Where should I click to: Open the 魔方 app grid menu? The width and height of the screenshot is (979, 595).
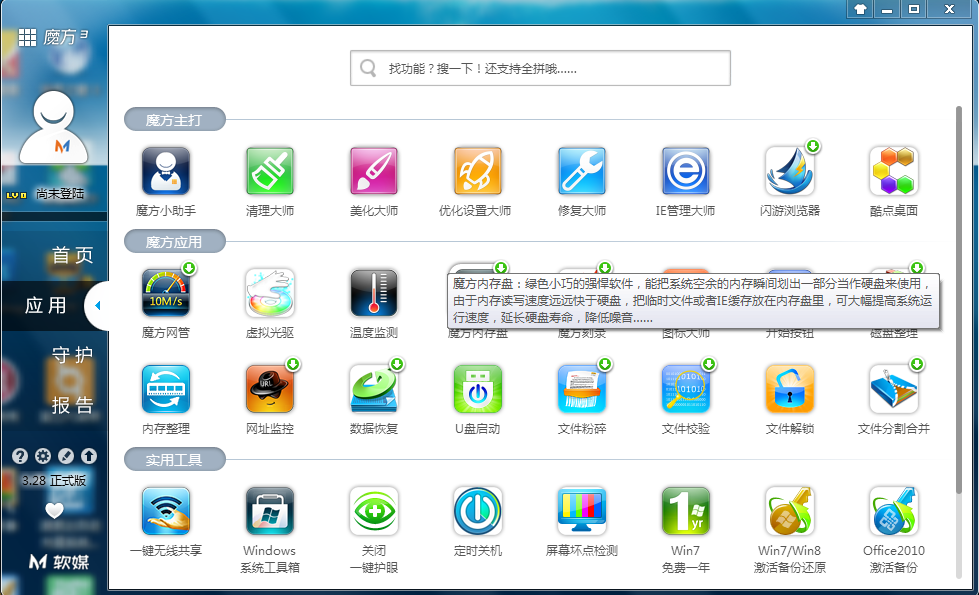(27, 37)
